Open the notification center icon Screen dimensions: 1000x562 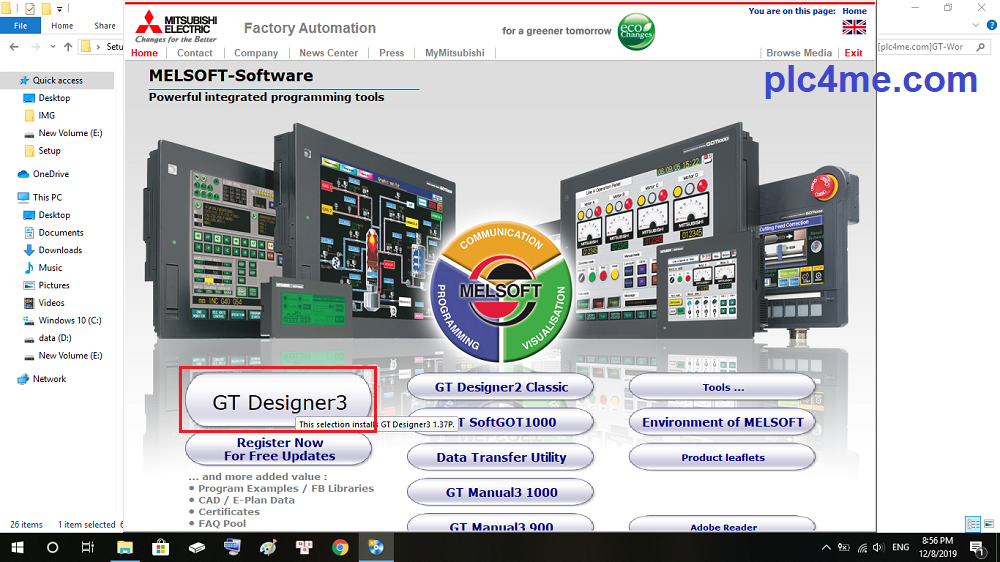pyautogui.click(x=976, y=547)
